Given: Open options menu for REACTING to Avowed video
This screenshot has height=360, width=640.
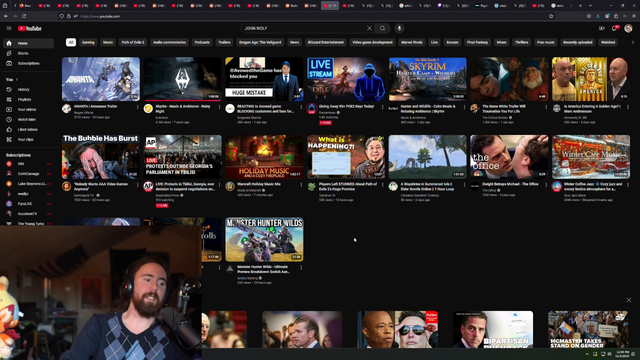Looking at the screenshot, I should [301, 107].
